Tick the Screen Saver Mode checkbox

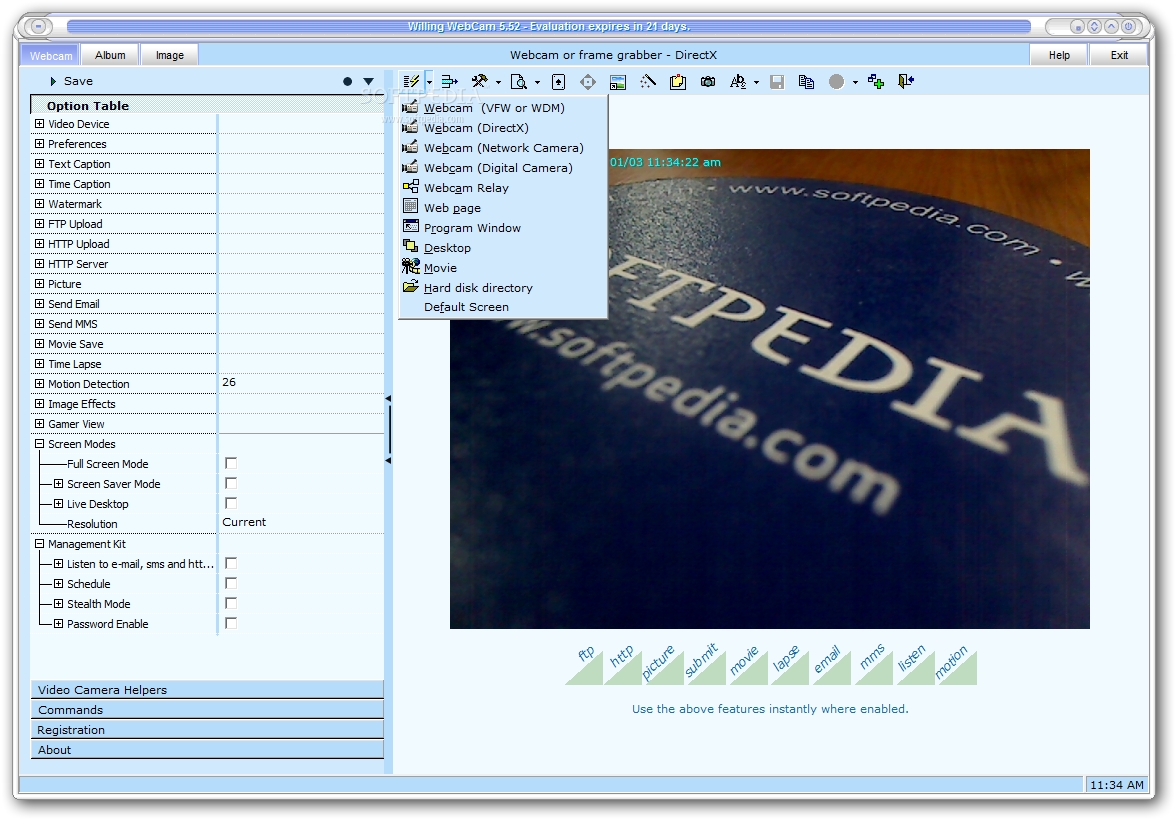231,483
